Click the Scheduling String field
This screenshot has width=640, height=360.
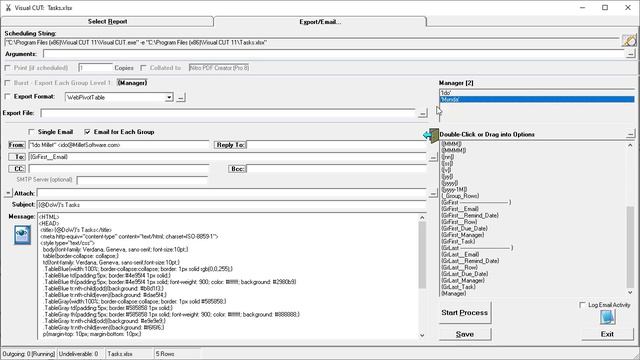pyautogui.click(x=312, y=42)
